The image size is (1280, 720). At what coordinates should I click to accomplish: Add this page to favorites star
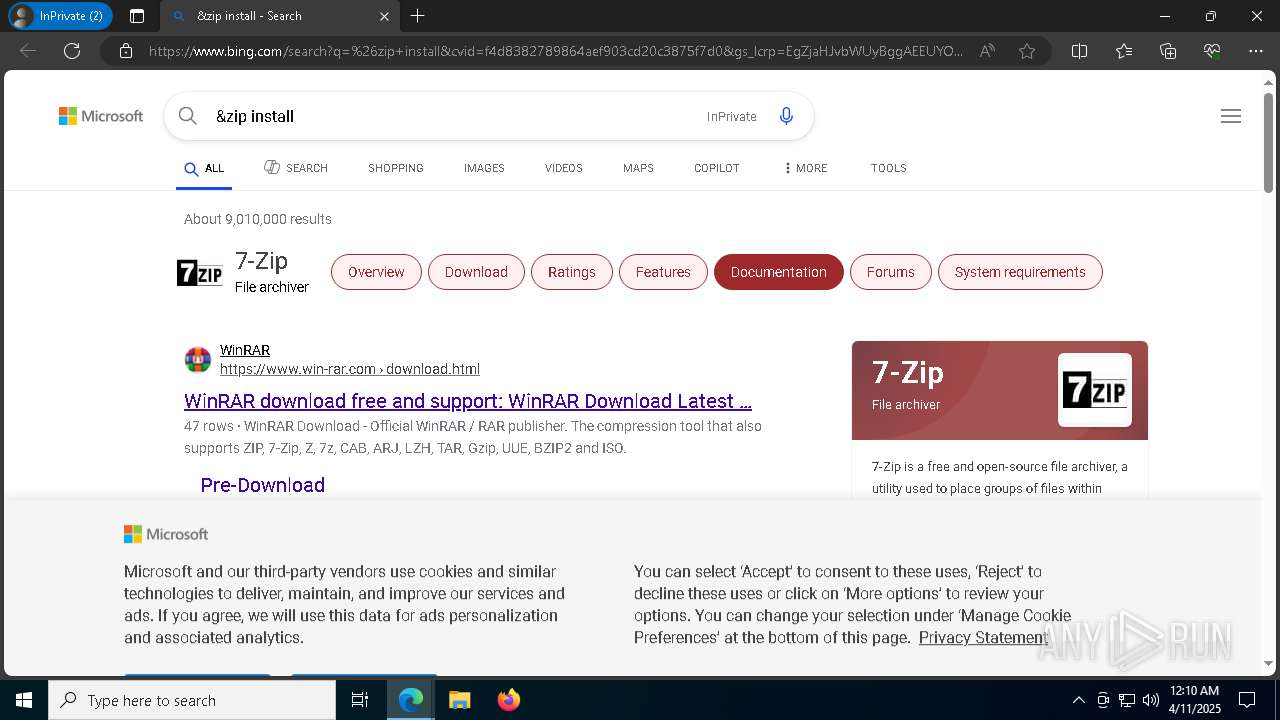[x=1027, y=51]
